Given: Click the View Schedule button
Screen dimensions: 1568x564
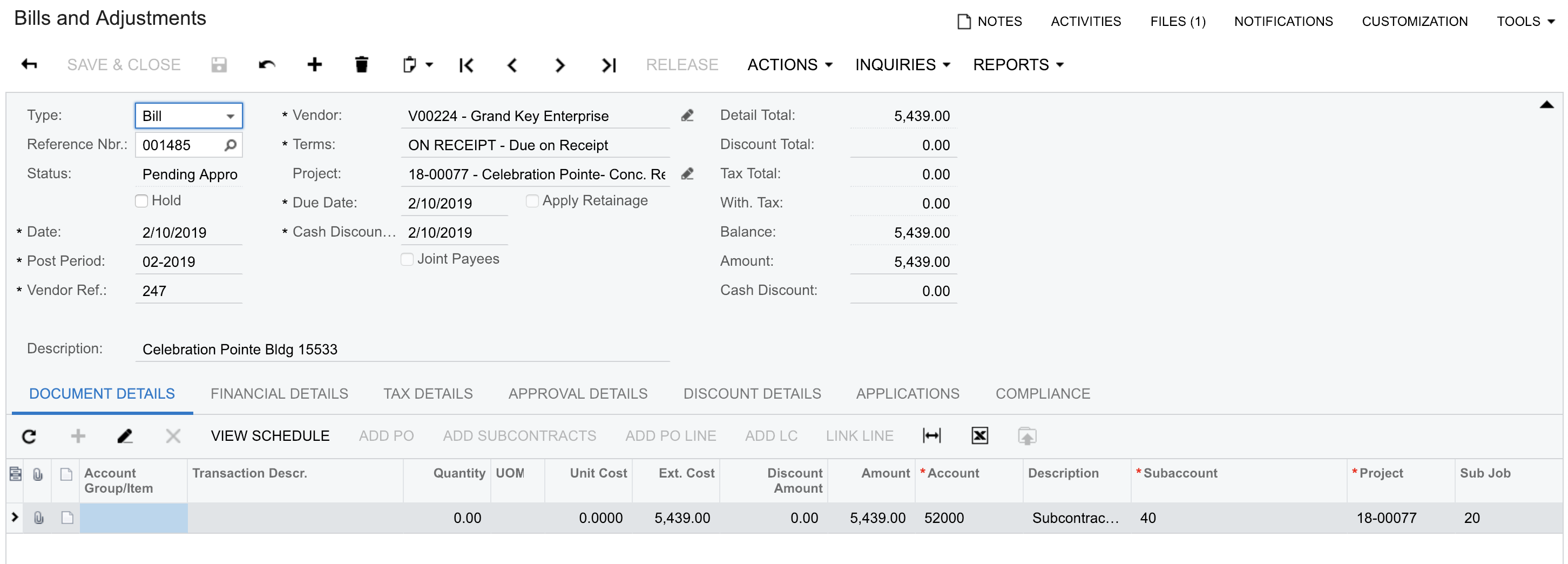Looking at the screenshot, I should (x=269, y=436).
